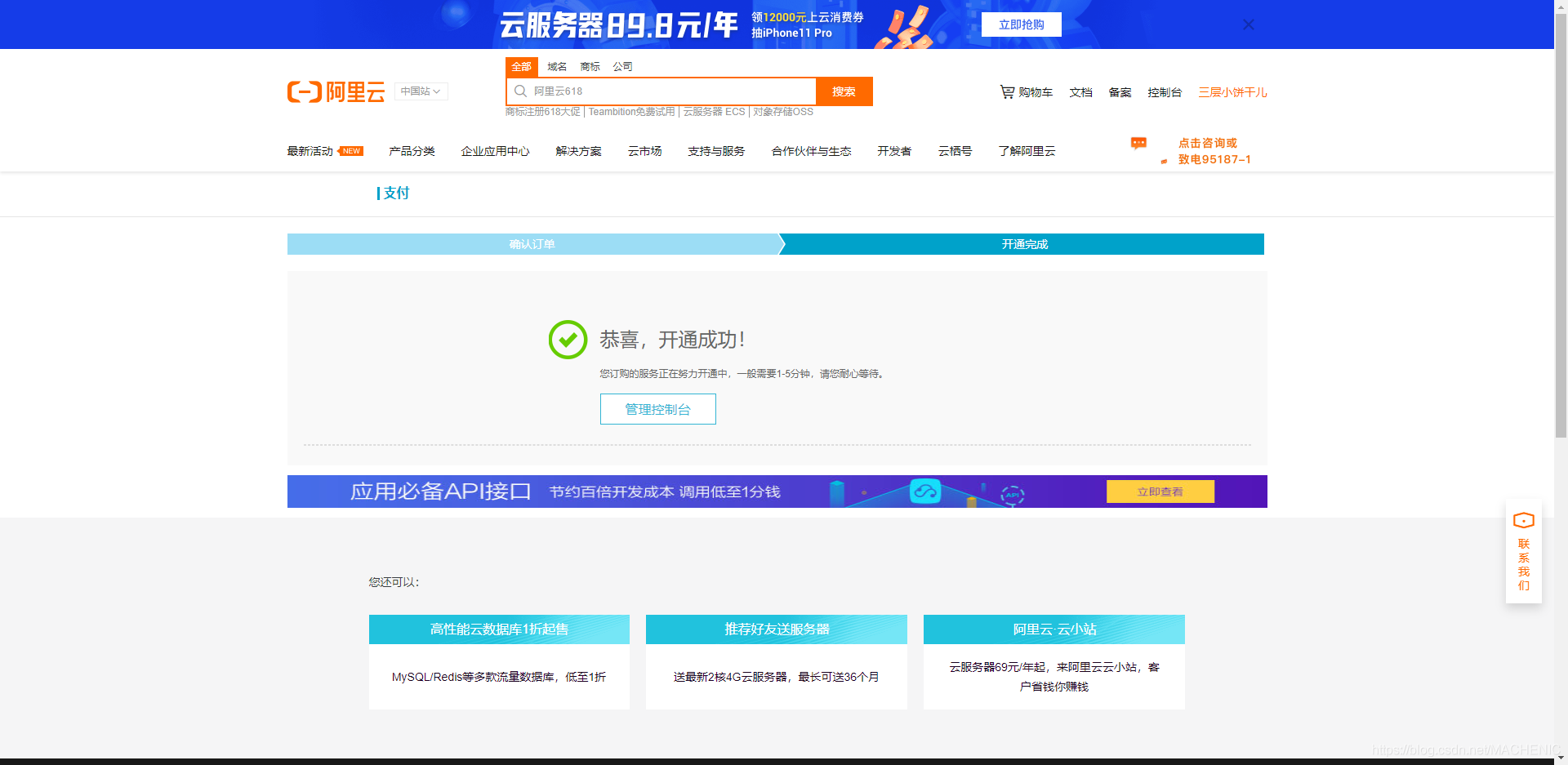The image size is (1568, 765).
Task: Open the 控制台 link
Action: click(x=1165, y=92)
